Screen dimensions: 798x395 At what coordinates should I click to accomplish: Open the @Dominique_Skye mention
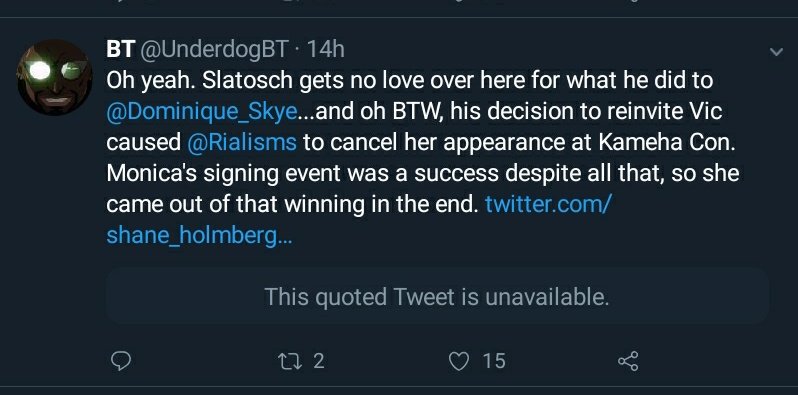pyautogui.click(x=202, y=111)
